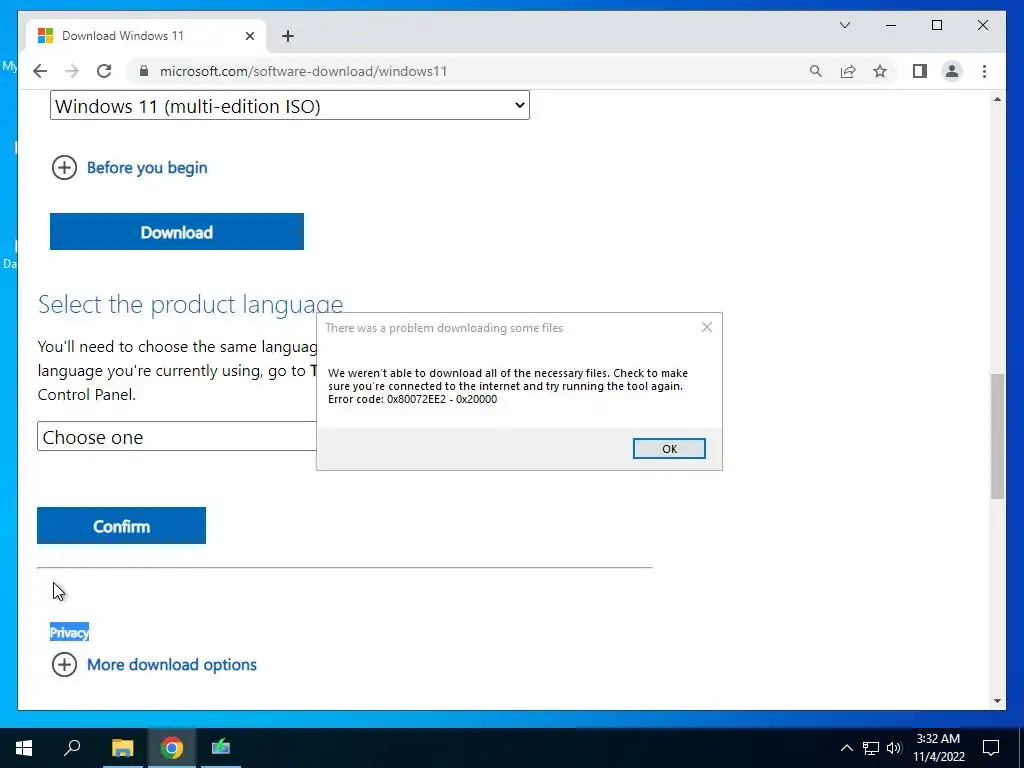
Task: Open a new tab with the plus button
Action: pyautogui.click(x=288, y=36)
